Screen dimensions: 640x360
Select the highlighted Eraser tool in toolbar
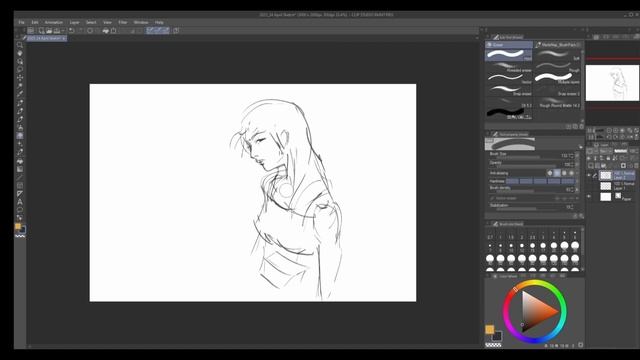(20, 136)
